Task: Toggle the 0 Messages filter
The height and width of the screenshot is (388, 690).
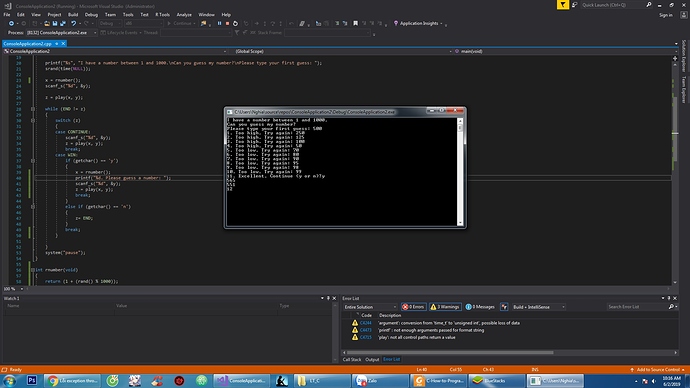Action: click(x=480, y=307)
